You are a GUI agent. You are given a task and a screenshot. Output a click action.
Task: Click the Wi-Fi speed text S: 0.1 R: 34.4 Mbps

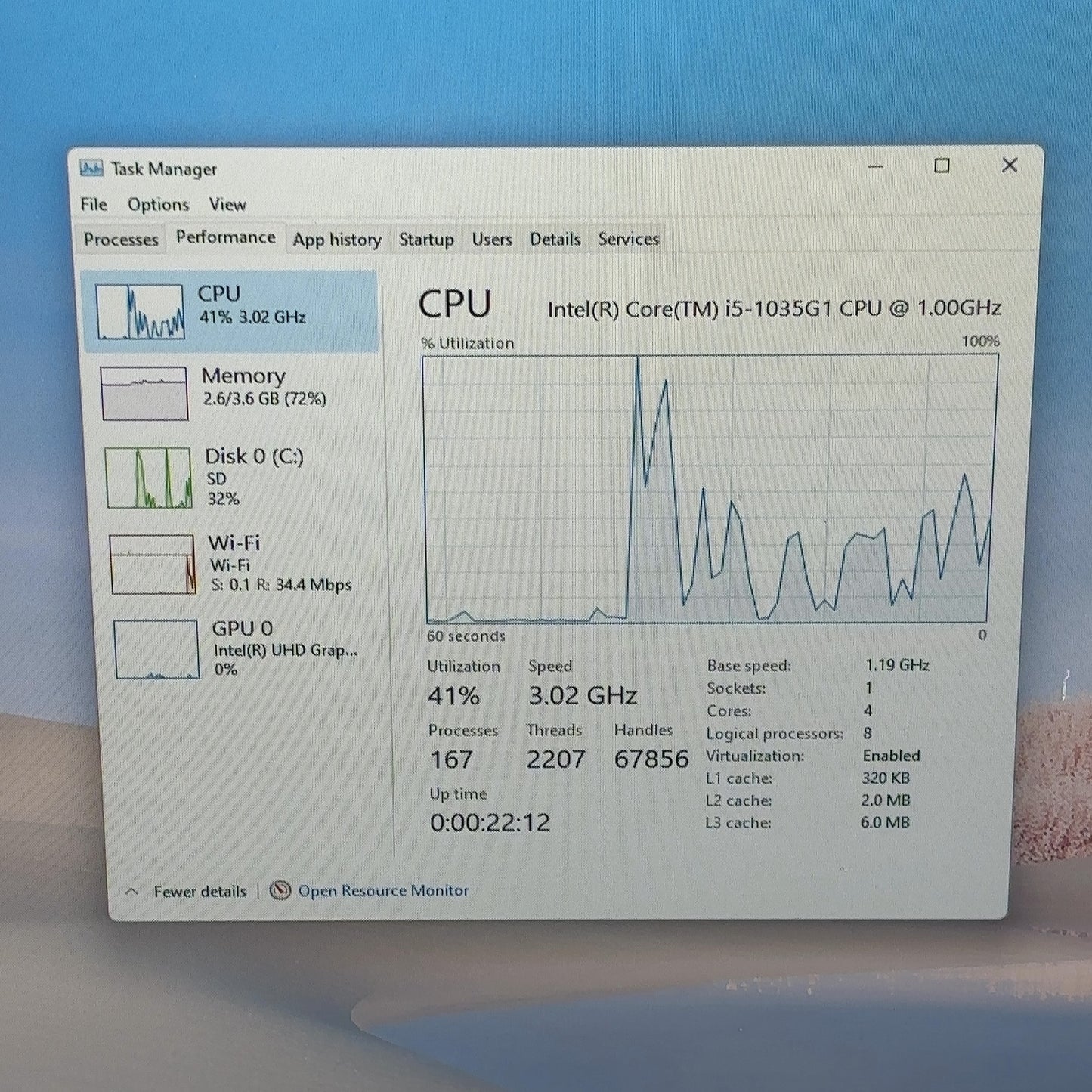281,585
